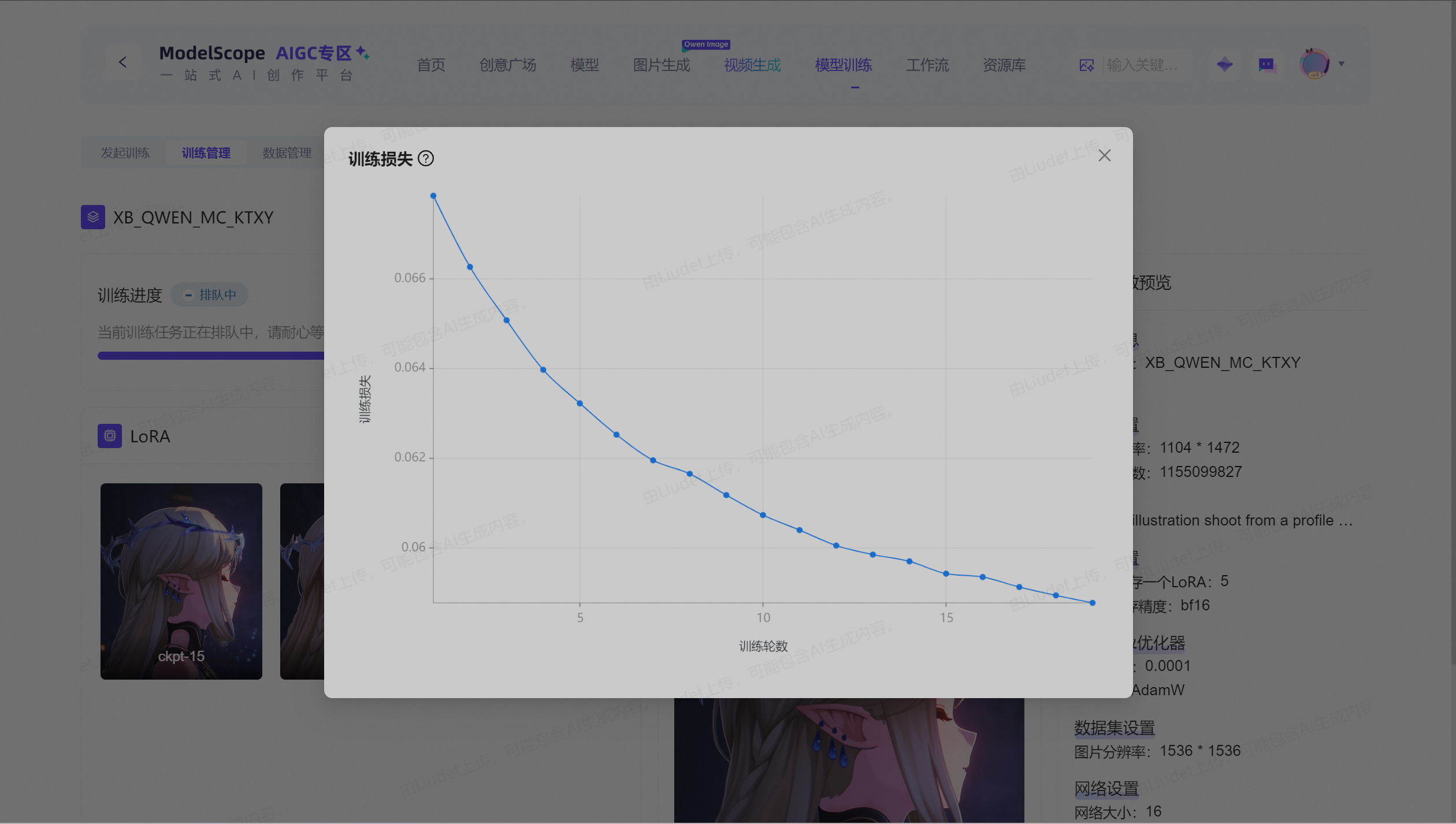Click the chip icon beside LoRA heading

point(110,436)
